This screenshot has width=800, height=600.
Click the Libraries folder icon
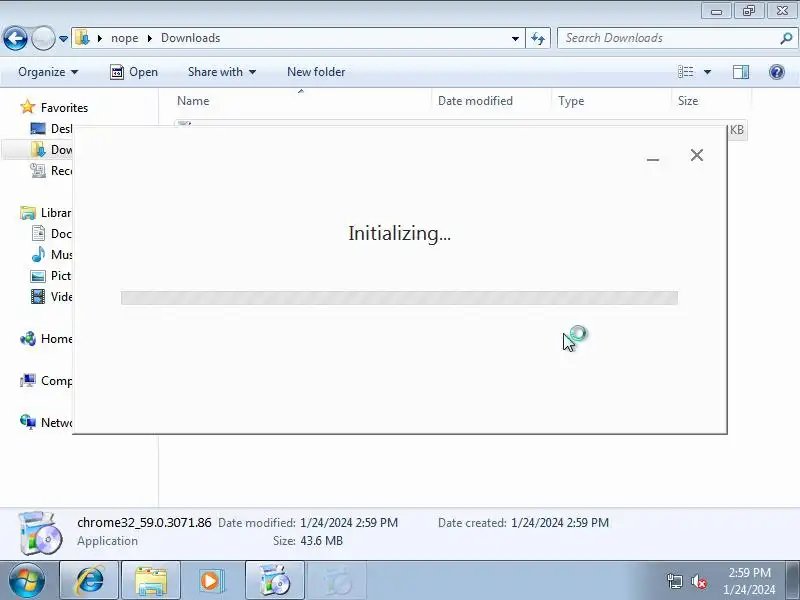[28, 213]
